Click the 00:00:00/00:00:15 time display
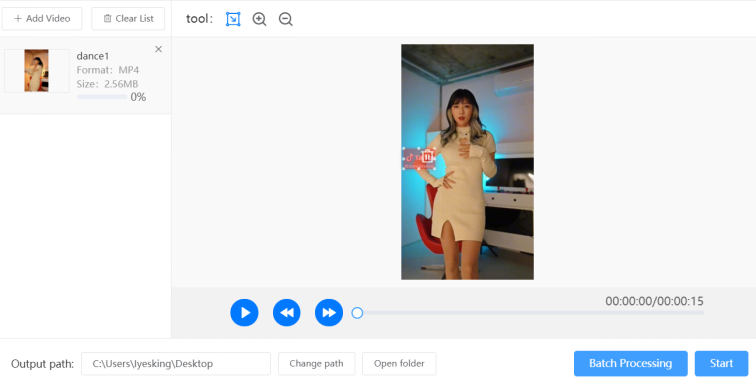Screen dimensions: 756x385 pyautogui.click(x=654, y=301)
